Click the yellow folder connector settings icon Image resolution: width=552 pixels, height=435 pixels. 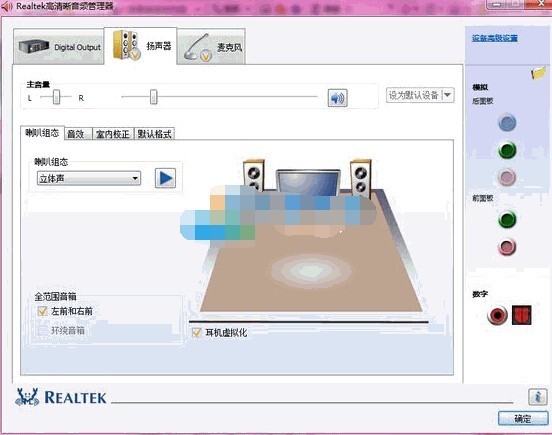538,73
